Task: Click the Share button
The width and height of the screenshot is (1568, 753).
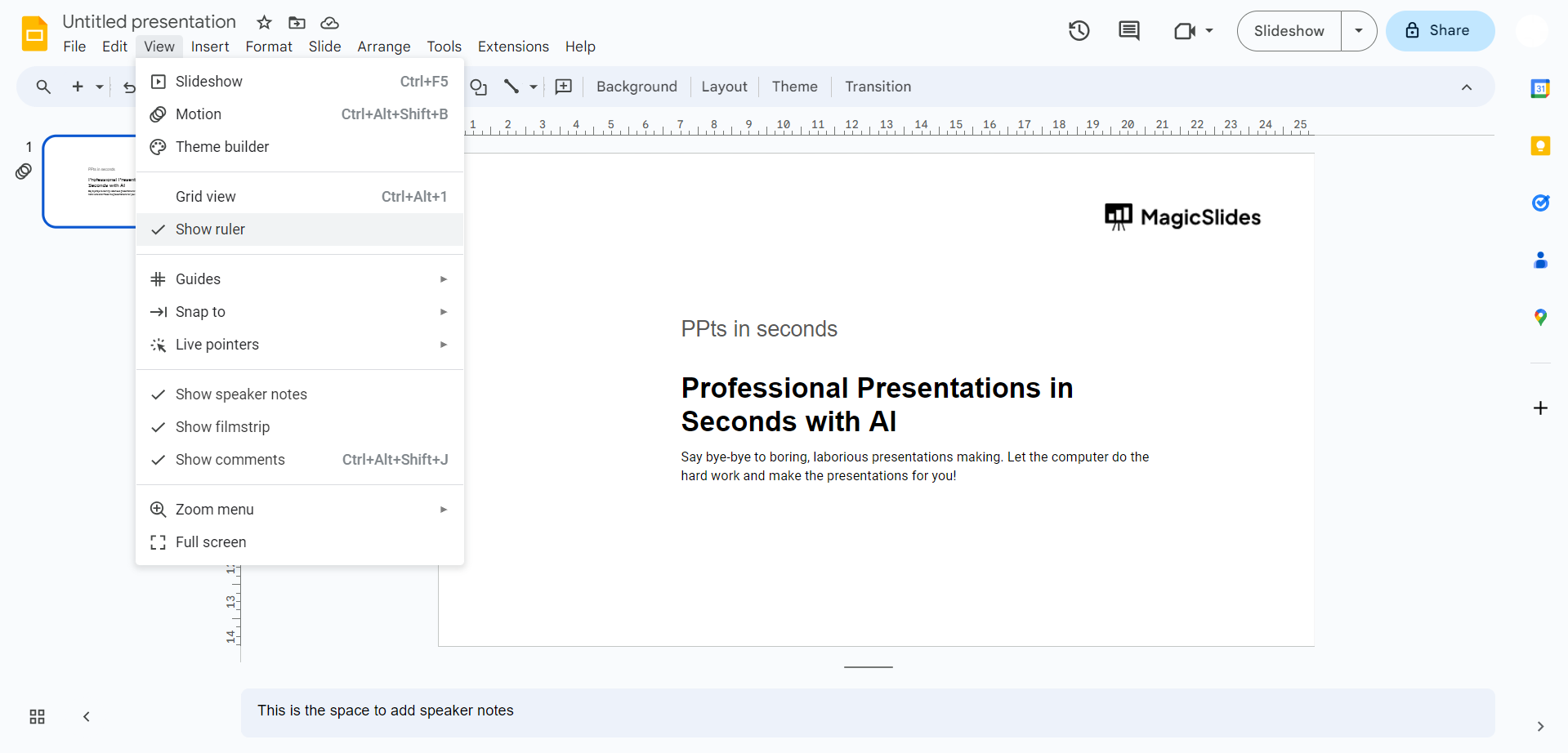Action: click(x=1439, y=31)
